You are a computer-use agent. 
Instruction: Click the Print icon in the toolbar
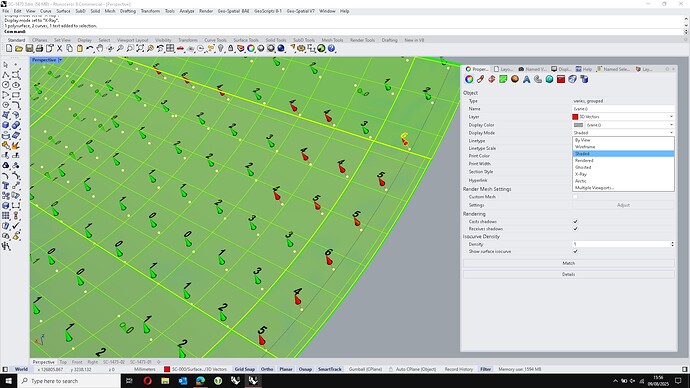pos(39,48)
